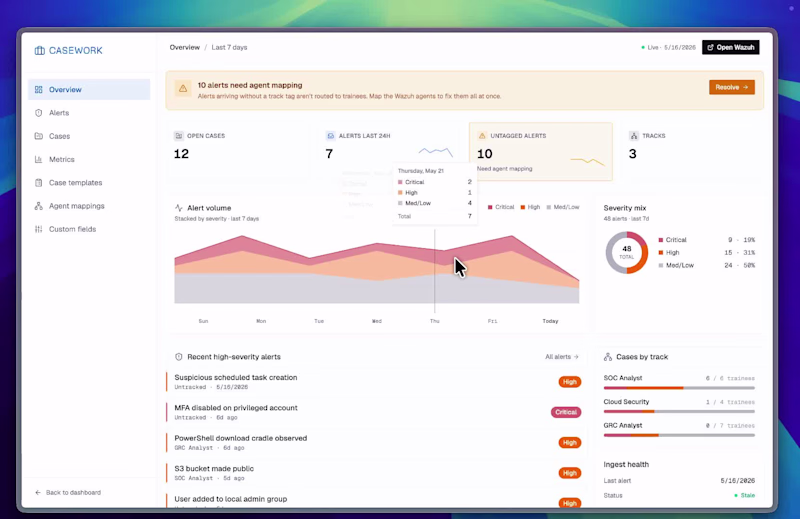Click the Case templates clipboard icon

pyautogui.click(x=39, y=183)
